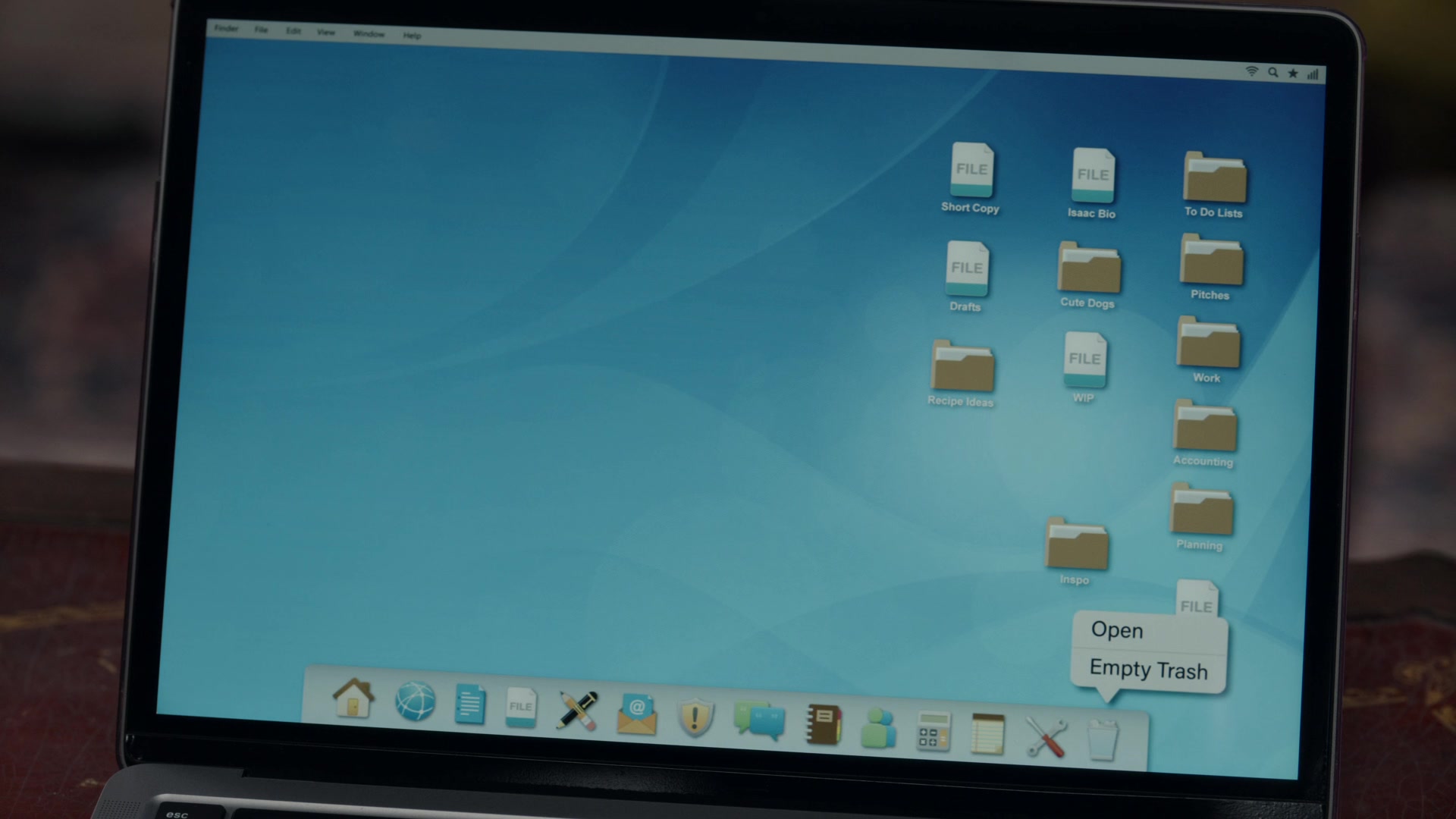The image size is (1456, 819).
Task: Click the Trash can in the dock
Action: point(1103,740)
